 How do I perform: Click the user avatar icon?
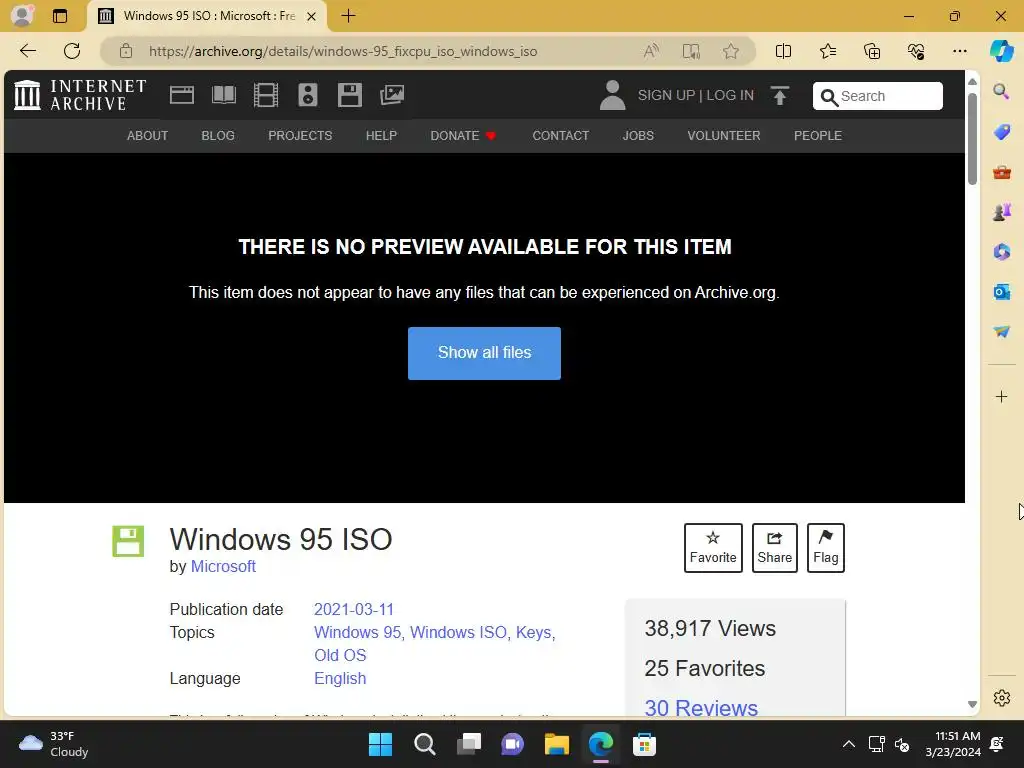(612, 95)
